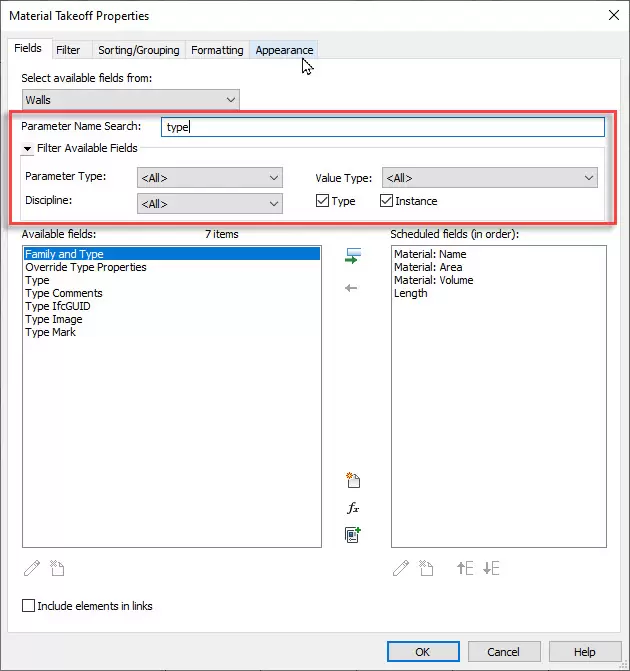Open the Parameter Type dropdown
Image resolution: width=630 pixels, height=671 pixels.
tap(210, 178)
